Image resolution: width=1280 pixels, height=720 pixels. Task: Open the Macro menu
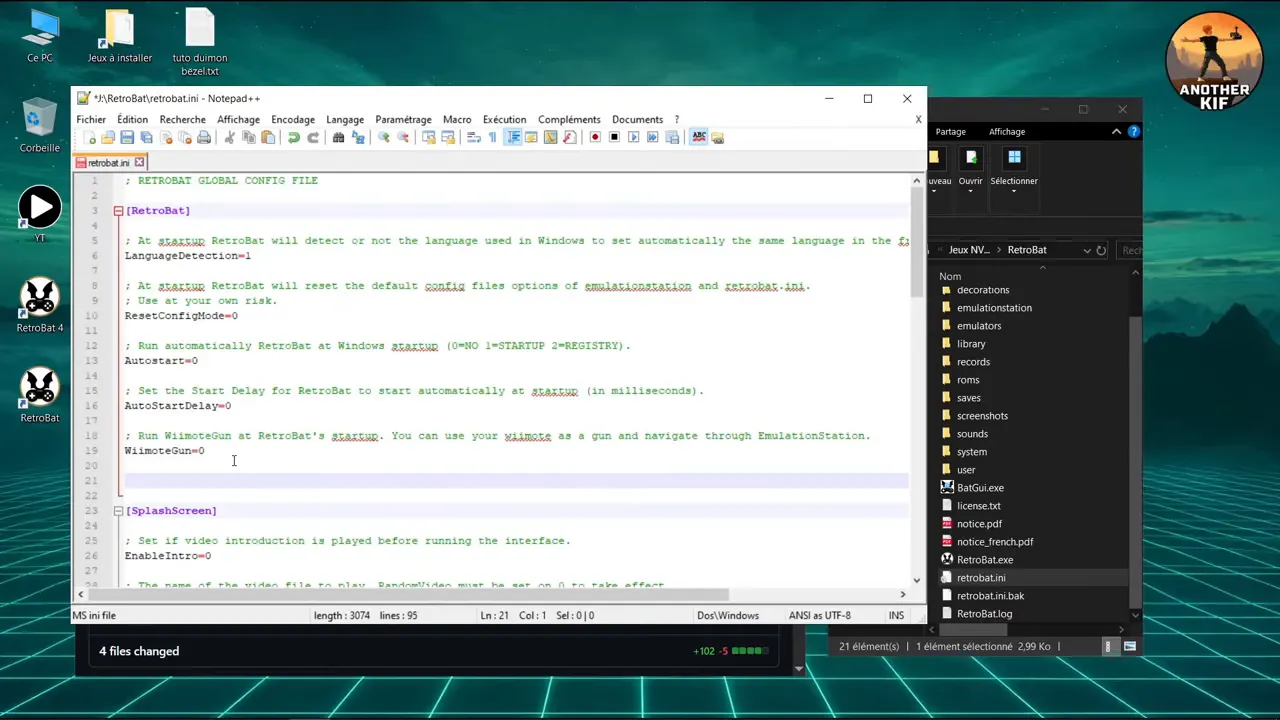coord(457,119)
